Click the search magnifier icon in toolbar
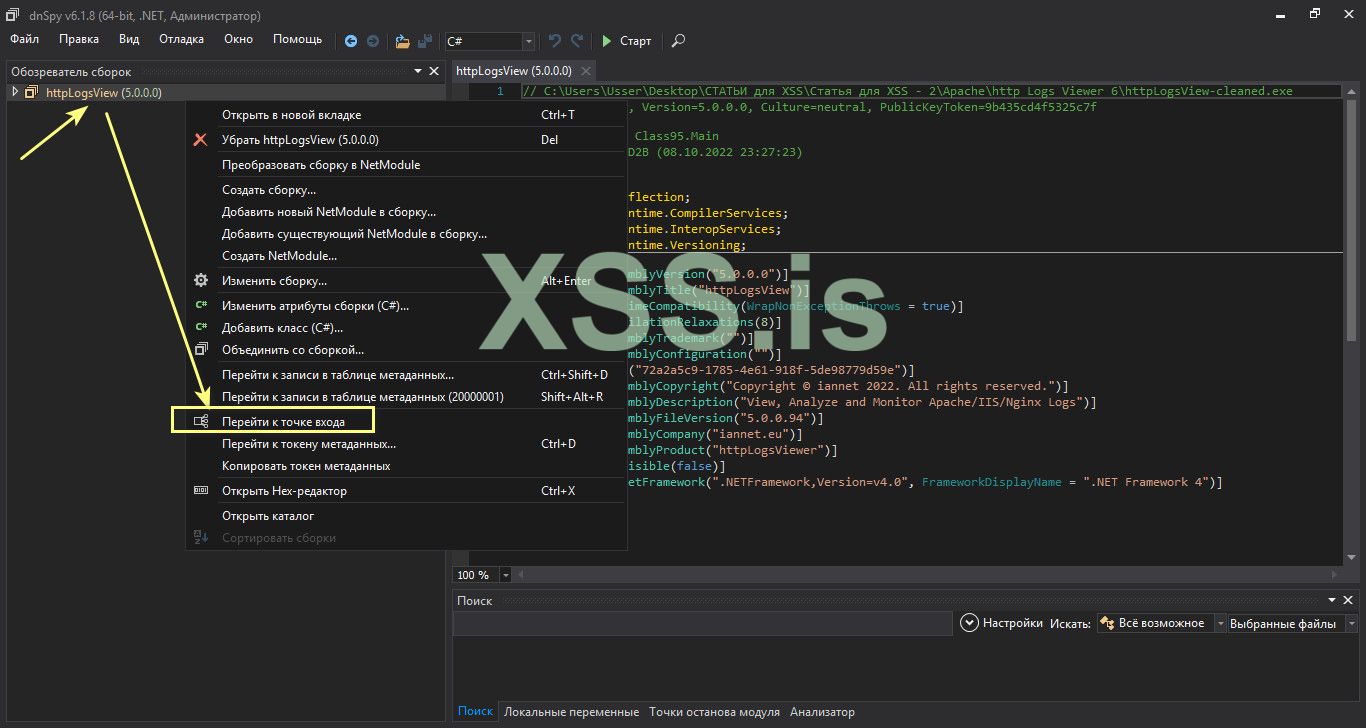 coord(678,41)
